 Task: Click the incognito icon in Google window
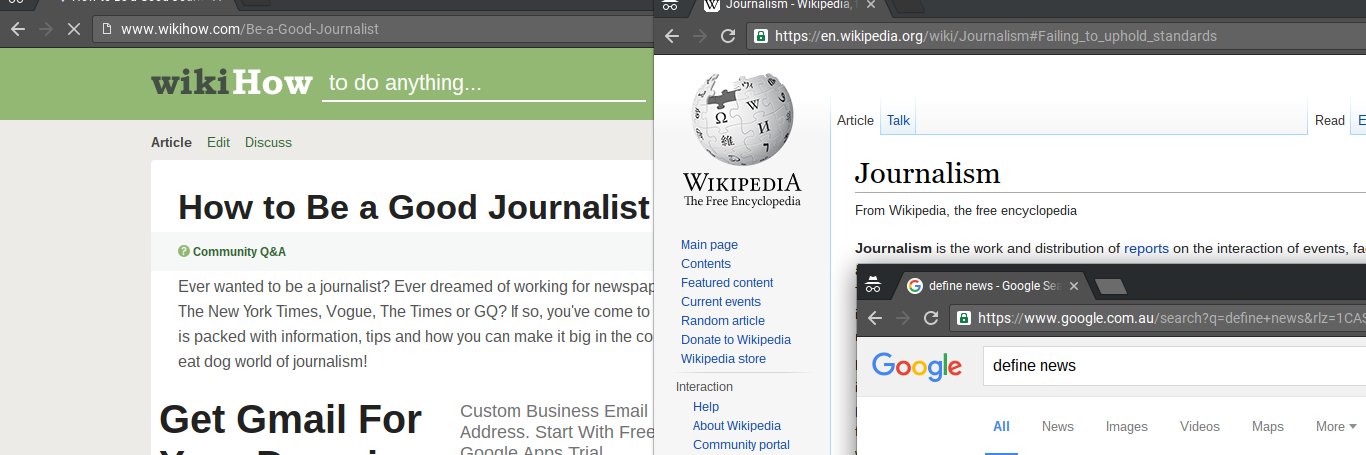pos(873,284)
